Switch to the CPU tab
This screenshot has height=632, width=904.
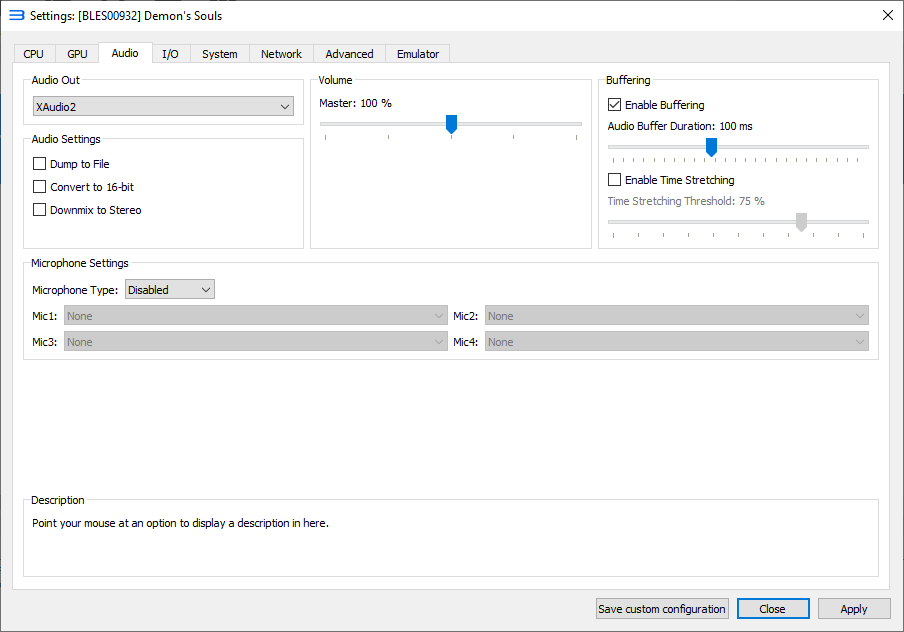[34, 54]
